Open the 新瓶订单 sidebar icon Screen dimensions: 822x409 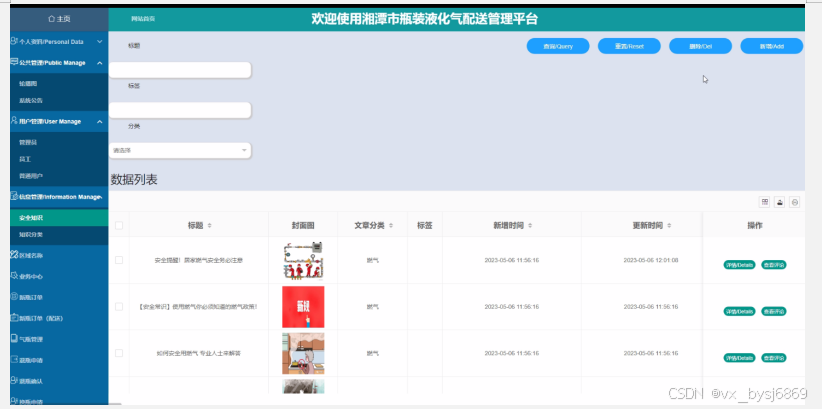pos(14,297)
